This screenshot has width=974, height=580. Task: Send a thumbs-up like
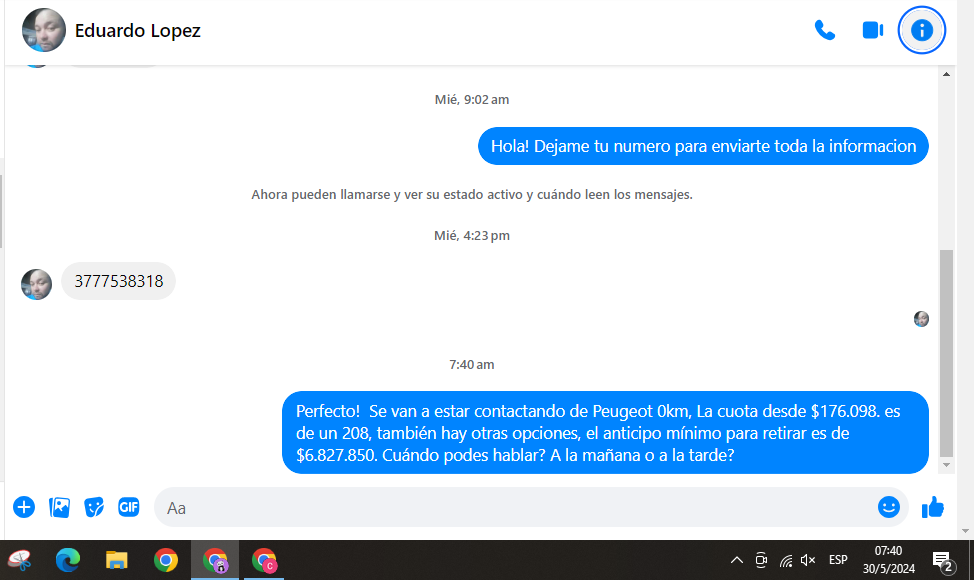point(933,507)
